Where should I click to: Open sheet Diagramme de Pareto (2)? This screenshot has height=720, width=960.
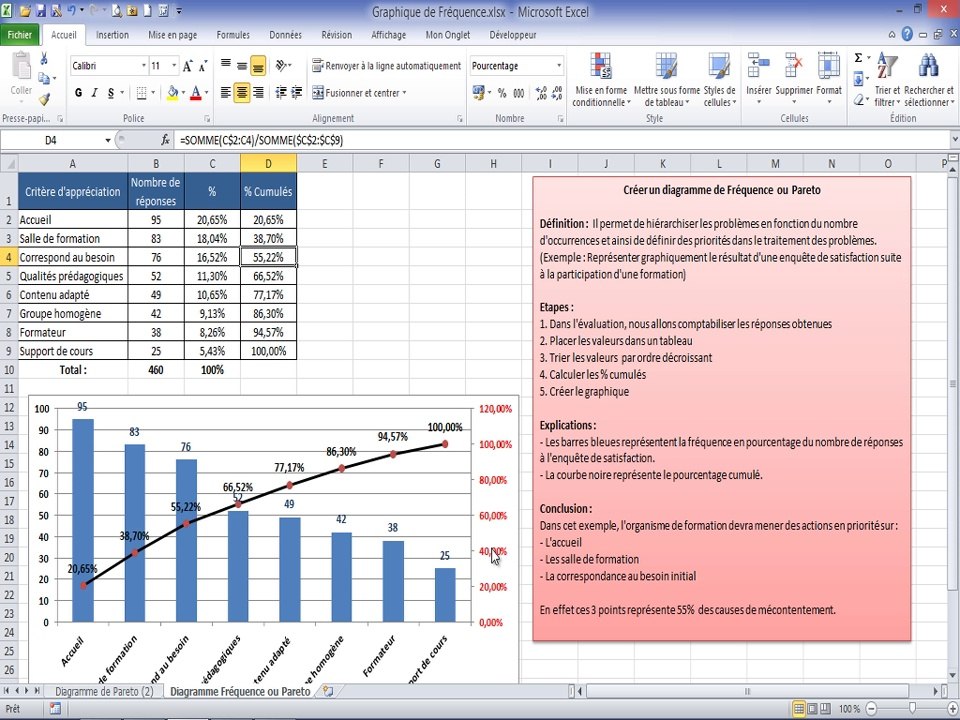(x=104, y=691)
